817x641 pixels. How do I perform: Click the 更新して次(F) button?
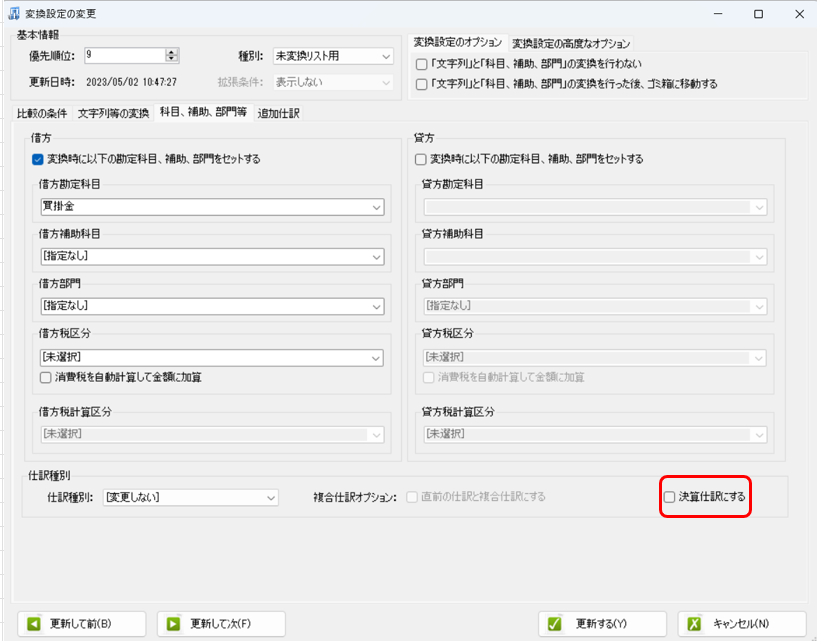[221, 624]
